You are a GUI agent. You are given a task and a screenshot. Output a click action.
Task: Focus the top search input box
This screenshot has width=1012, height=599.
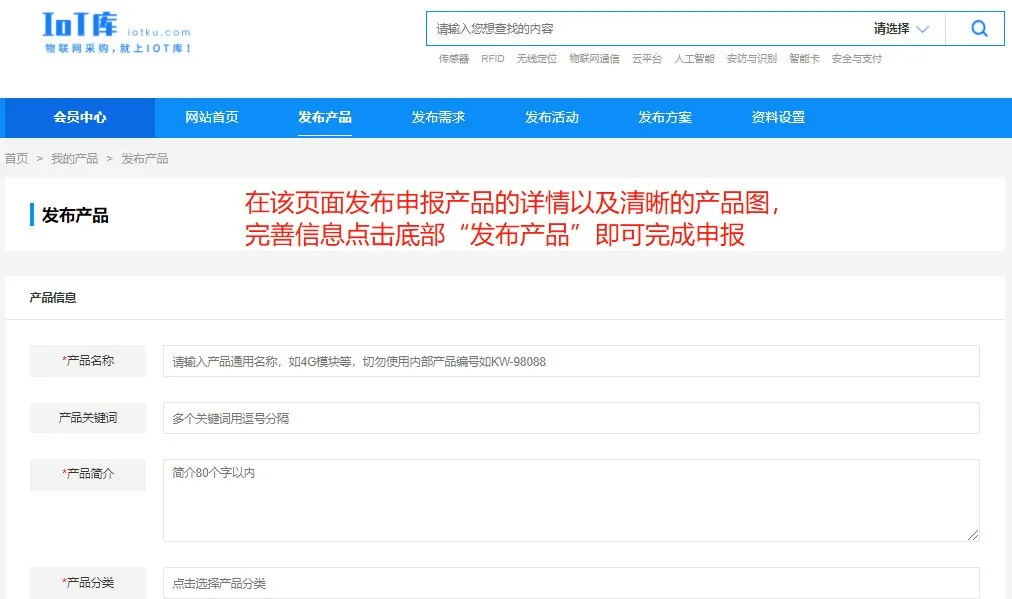(645, 28)
